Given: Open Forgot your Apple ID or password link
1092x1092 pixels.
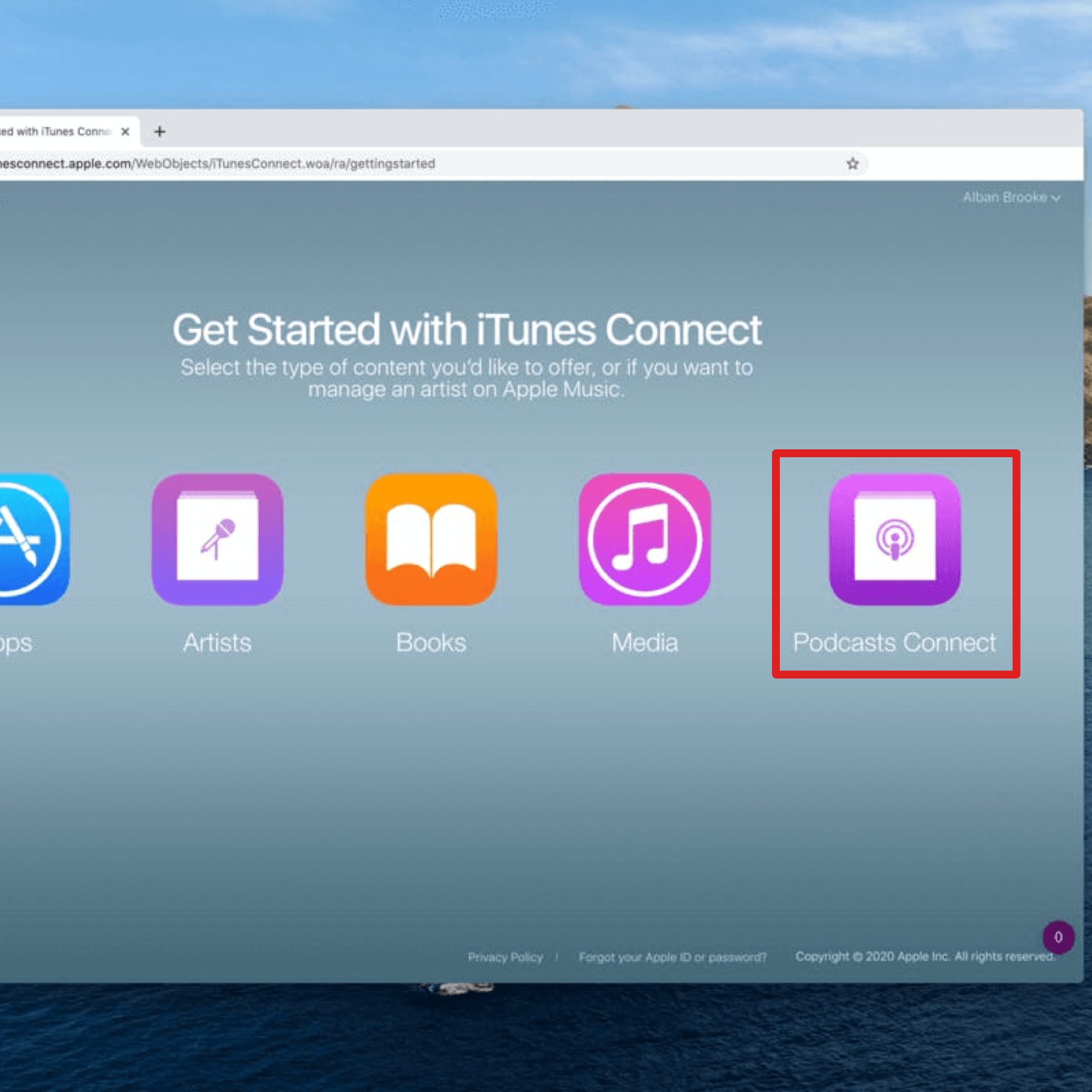Looking at the screenshot, I should tap(672, 957).
